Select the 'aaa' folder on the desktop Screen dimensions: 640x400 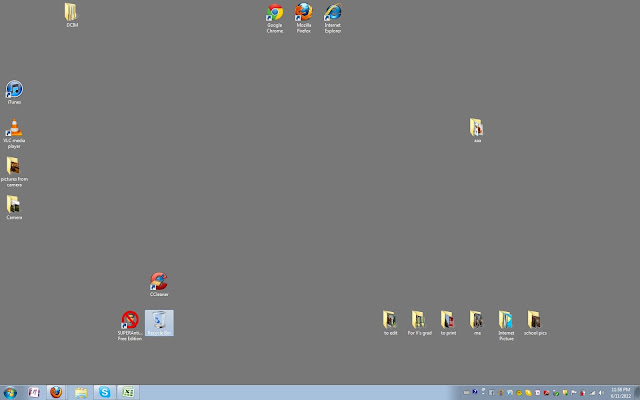coord(477,131)
